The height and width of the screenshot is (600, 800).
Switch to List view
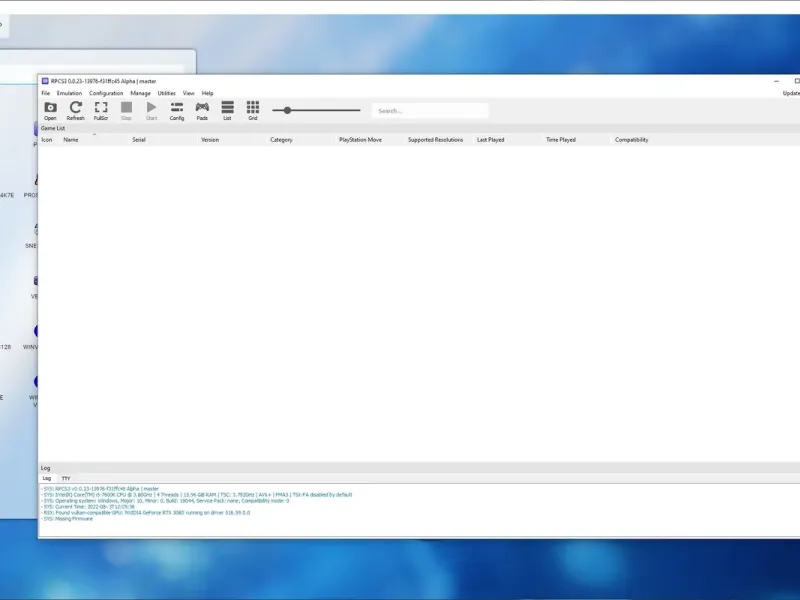pyautogui.click(x=228, y=110)
